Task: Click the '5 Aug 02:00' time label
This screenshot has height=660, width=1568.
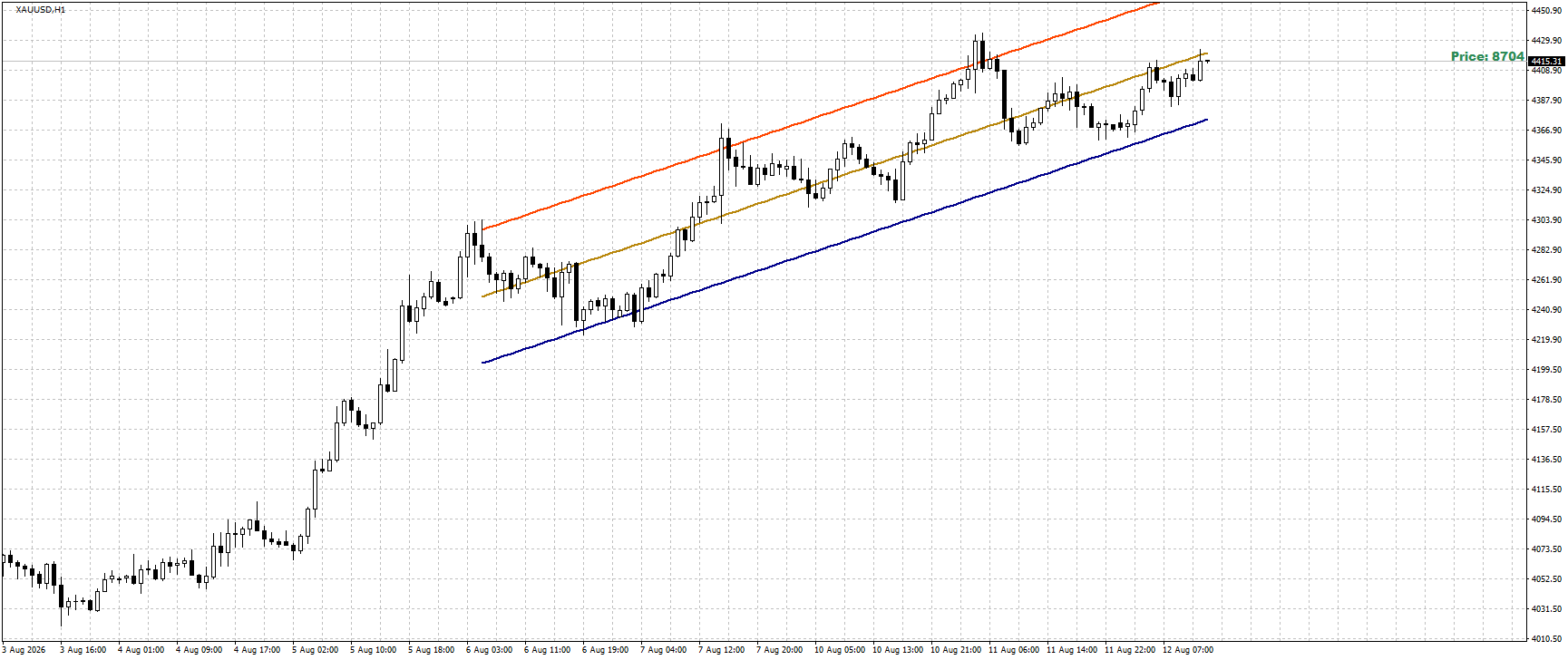Action: click(316, 650)
